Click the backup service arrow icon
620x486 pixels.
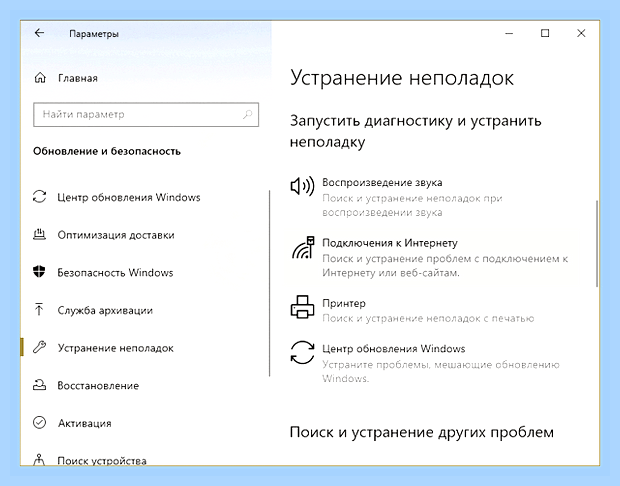[x=39, y=309]
